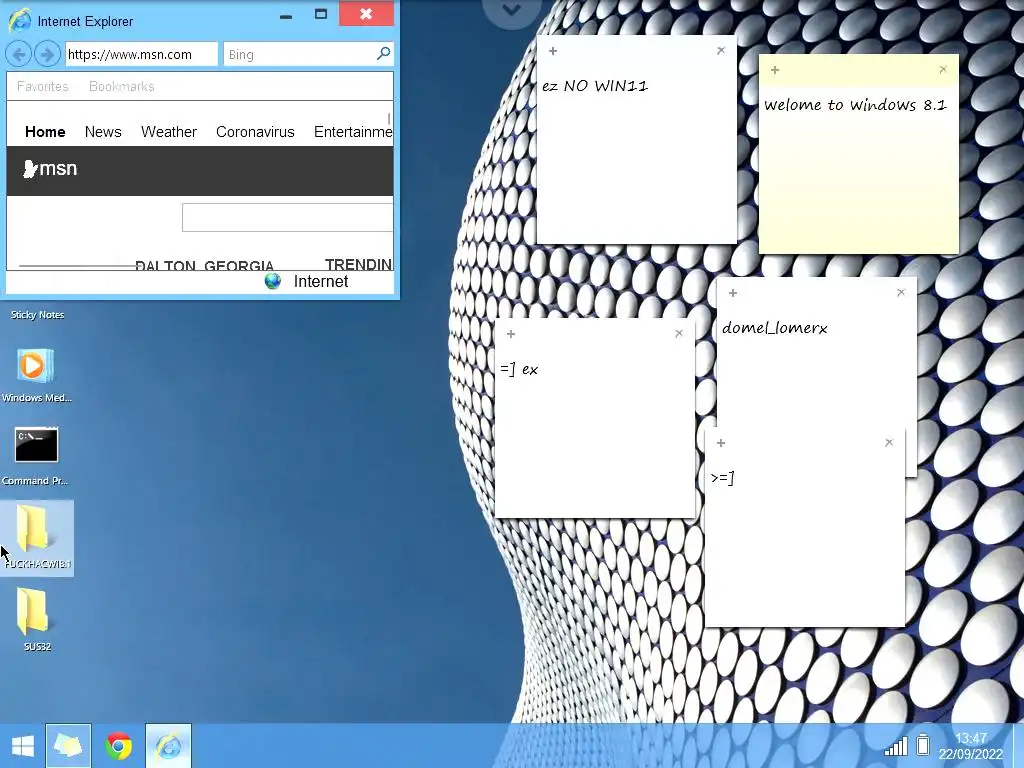The image size is (1024, 768).
Task: Click the globe icon in the status bar
Action: [273, 281]
